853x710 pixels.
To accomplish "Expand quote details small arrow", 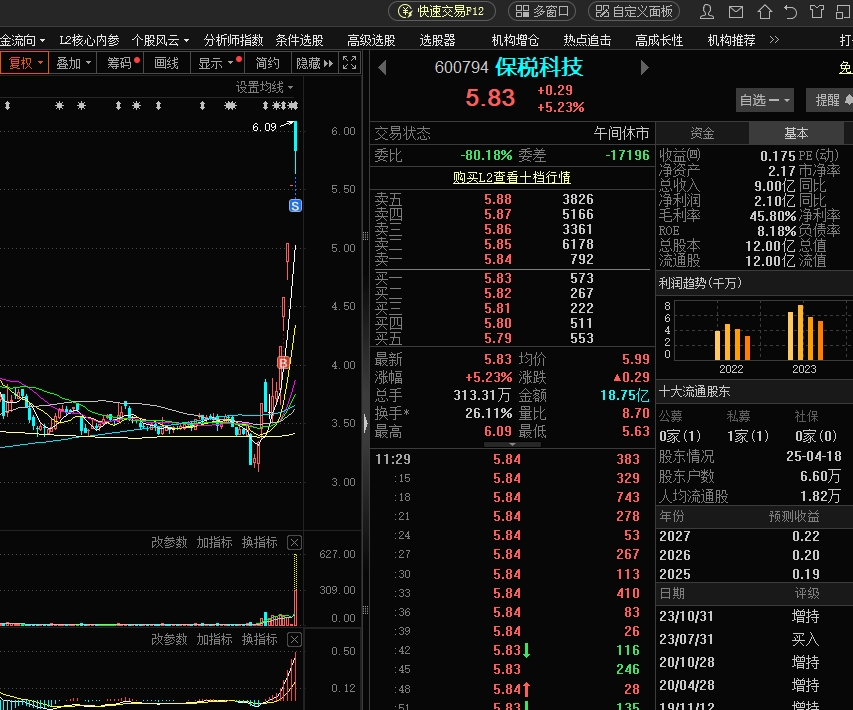I will 512,444.
